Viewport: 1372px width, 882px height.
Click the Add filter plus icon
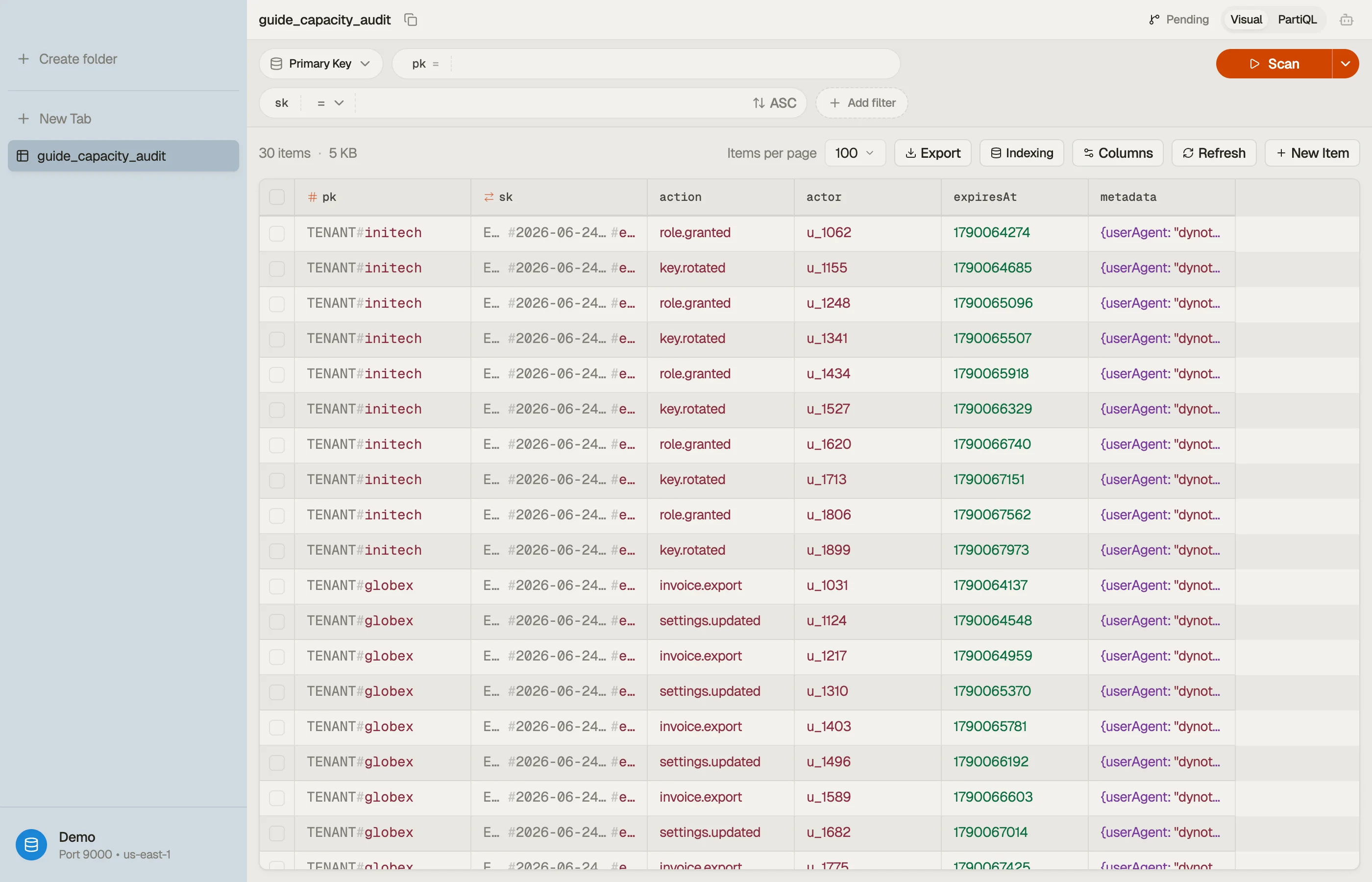[835, 103]
